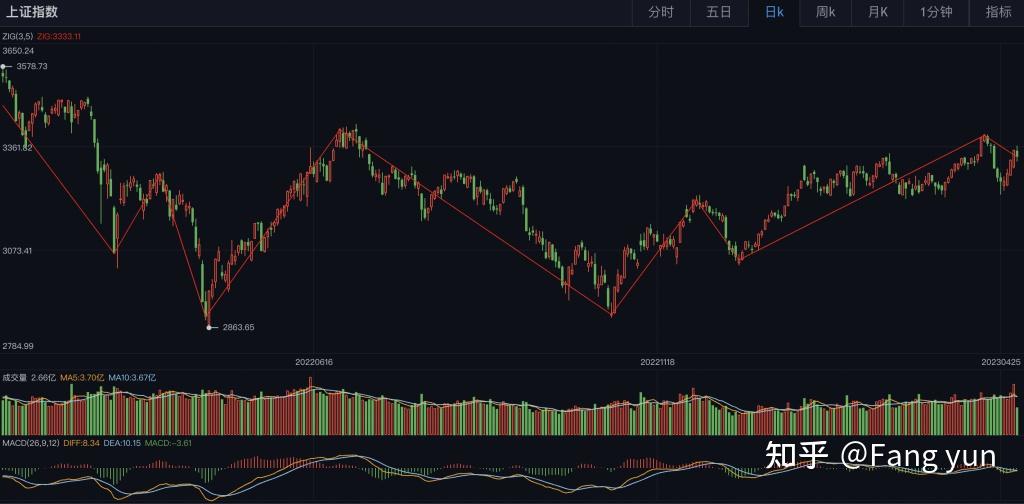
Task: Click the 上证指数 title
Action: click(x=32, y=12)
